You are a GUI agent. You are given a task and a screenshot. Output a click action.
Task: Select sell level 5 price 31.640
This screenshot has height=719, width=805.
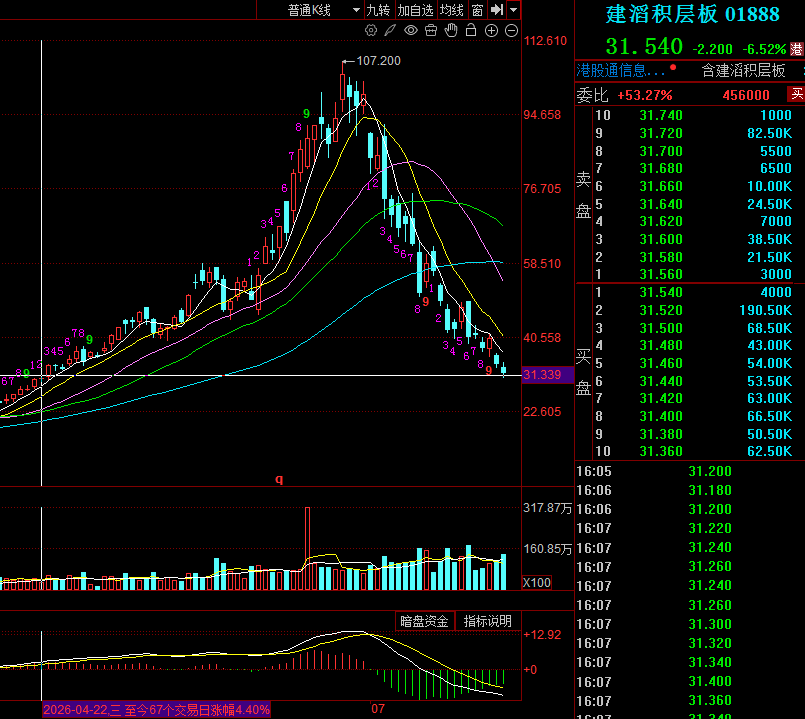click(x=661, y=204)
